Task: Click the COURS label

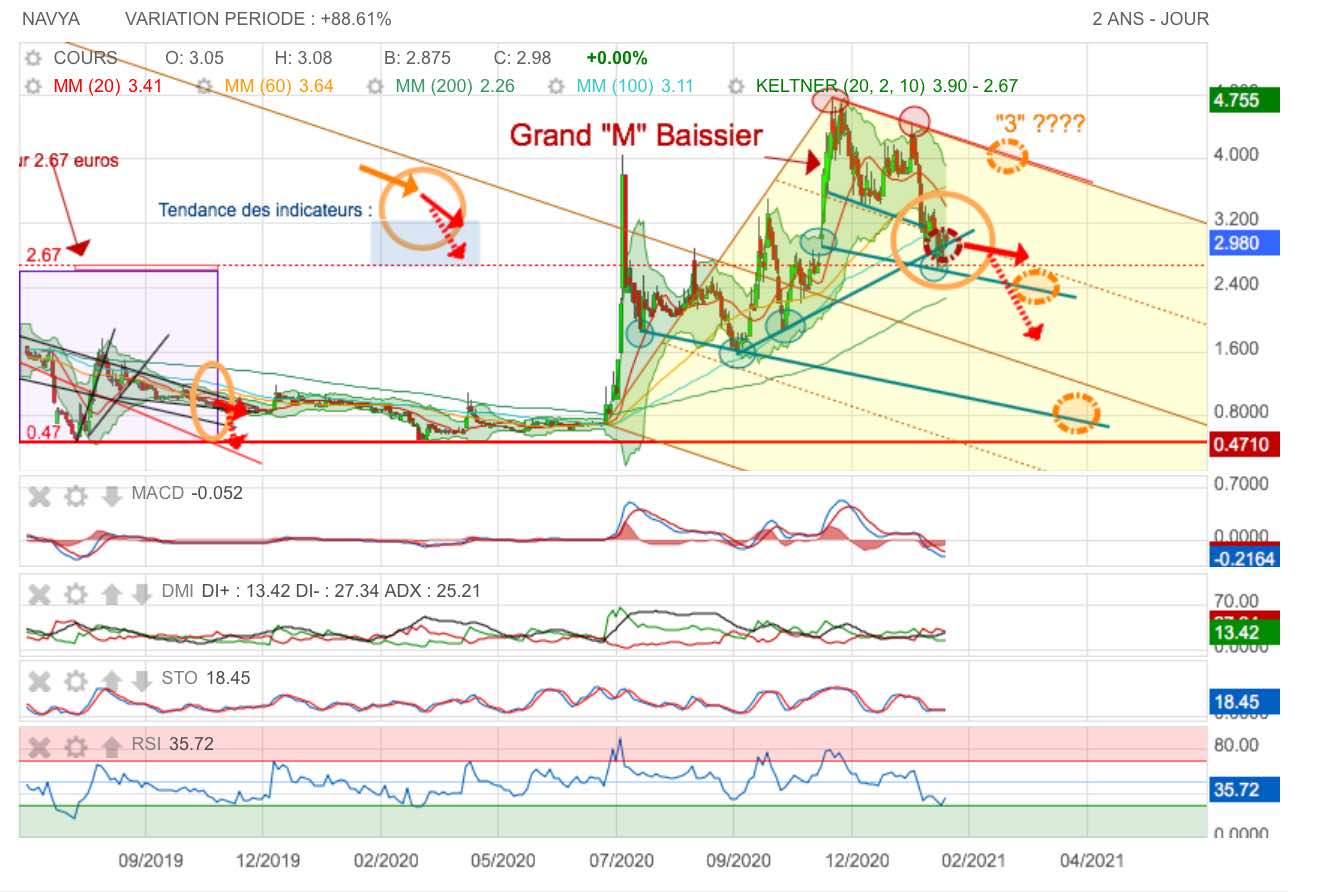Action: point(85,58)
